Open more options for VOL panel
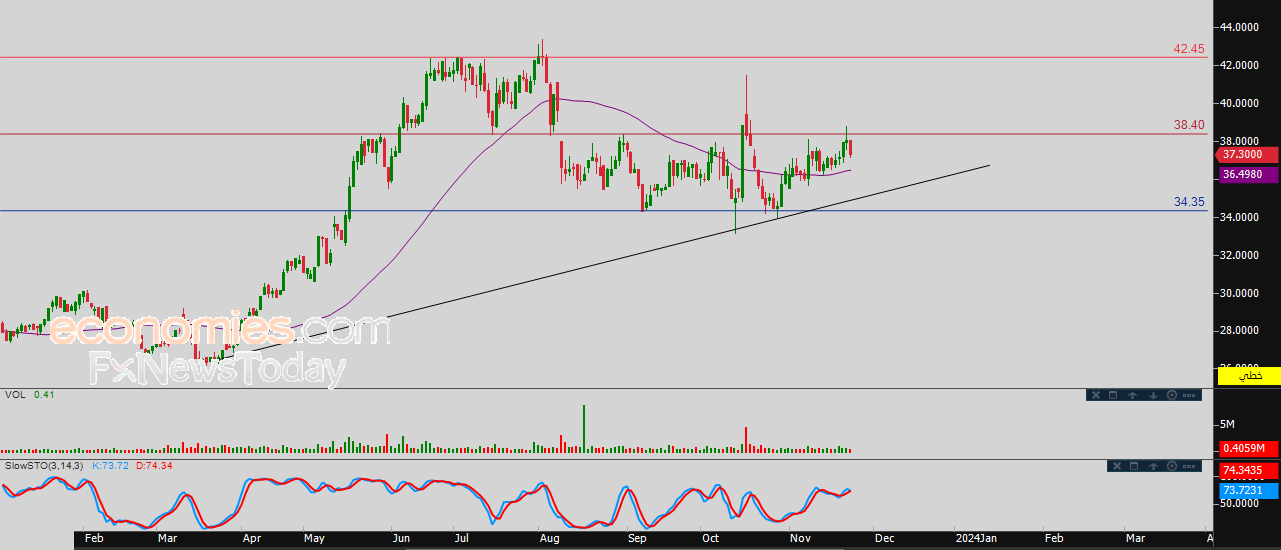 [1189, 395]
